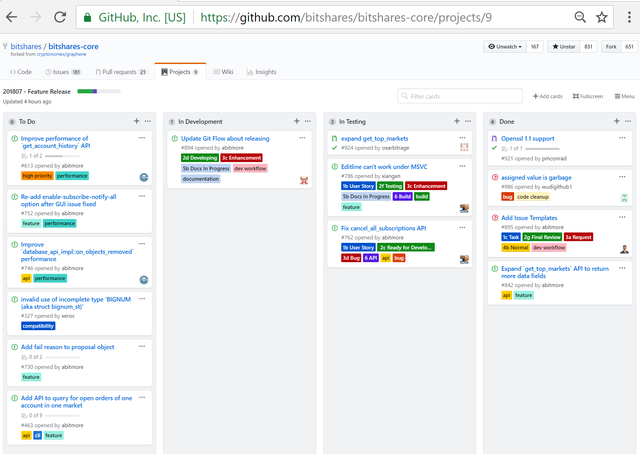Open Chrome's three-dot menu
This screenshot has height=454, width=640.
pos(629,17)
